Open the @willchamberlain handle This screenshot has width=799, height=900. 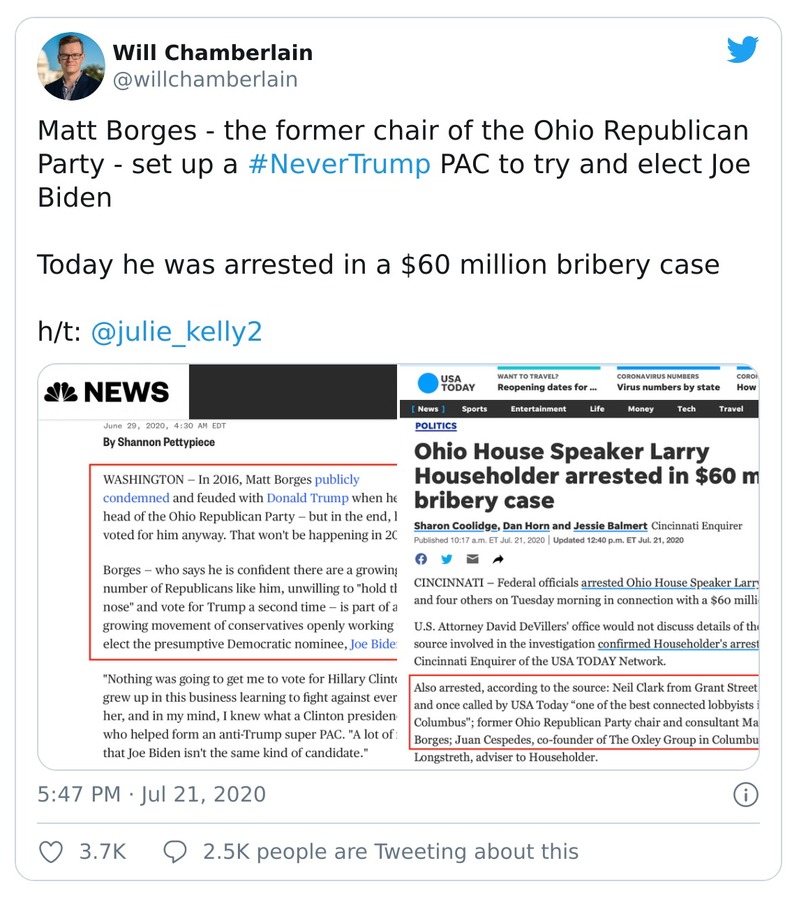click(x=205, y=79)
